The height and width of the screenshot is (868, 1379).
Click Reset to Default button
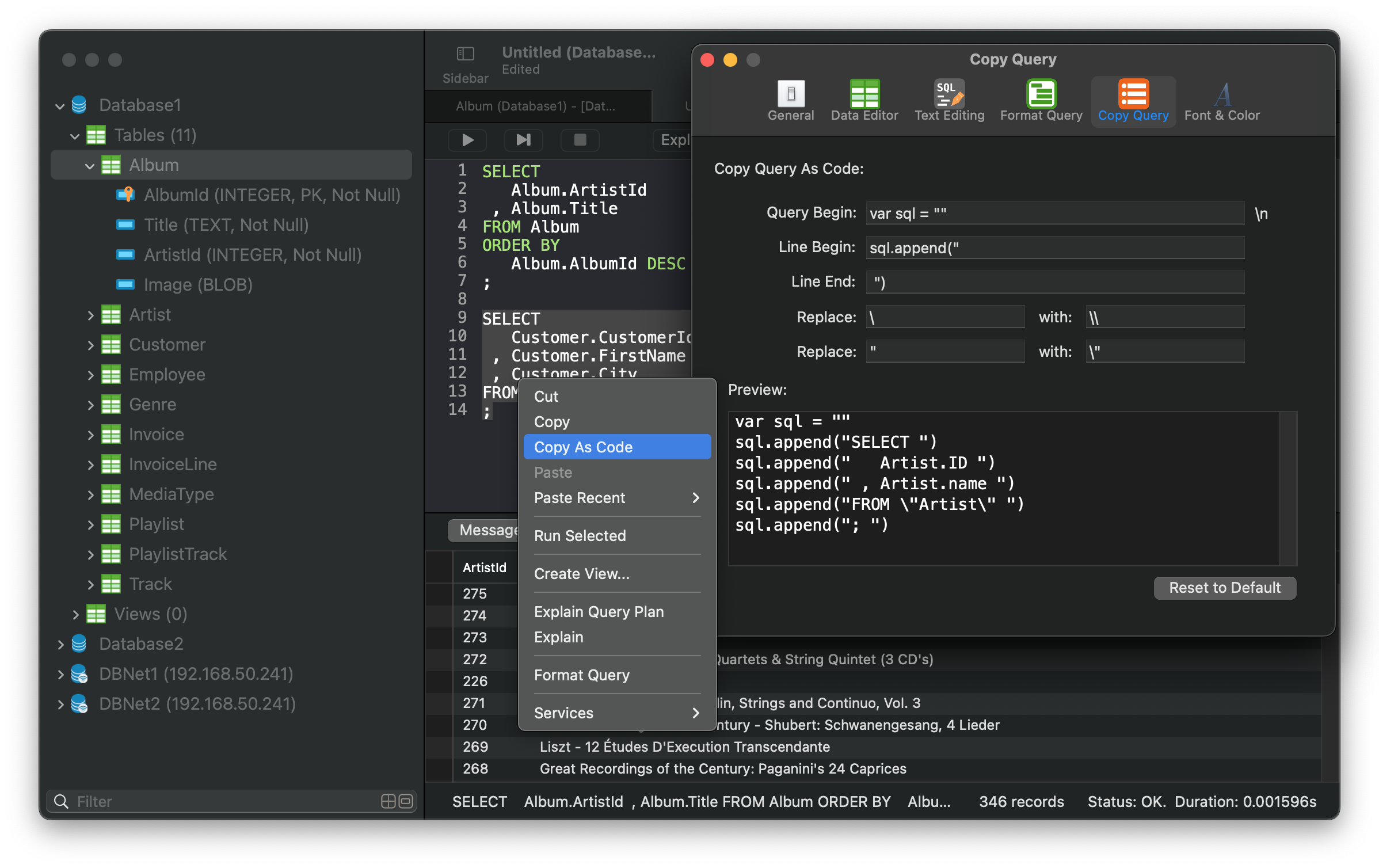tap(1224, 586)
